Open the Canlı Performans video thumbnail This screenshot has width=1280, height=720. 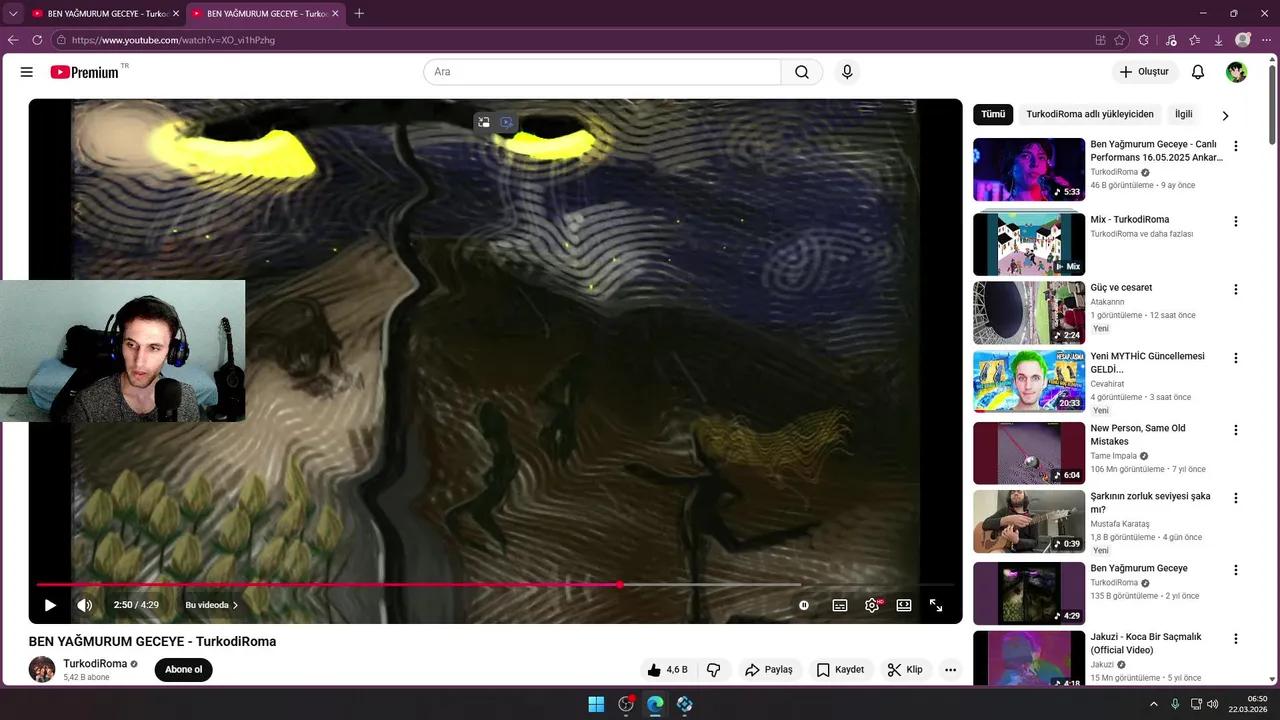click(x=1029, y=169)
